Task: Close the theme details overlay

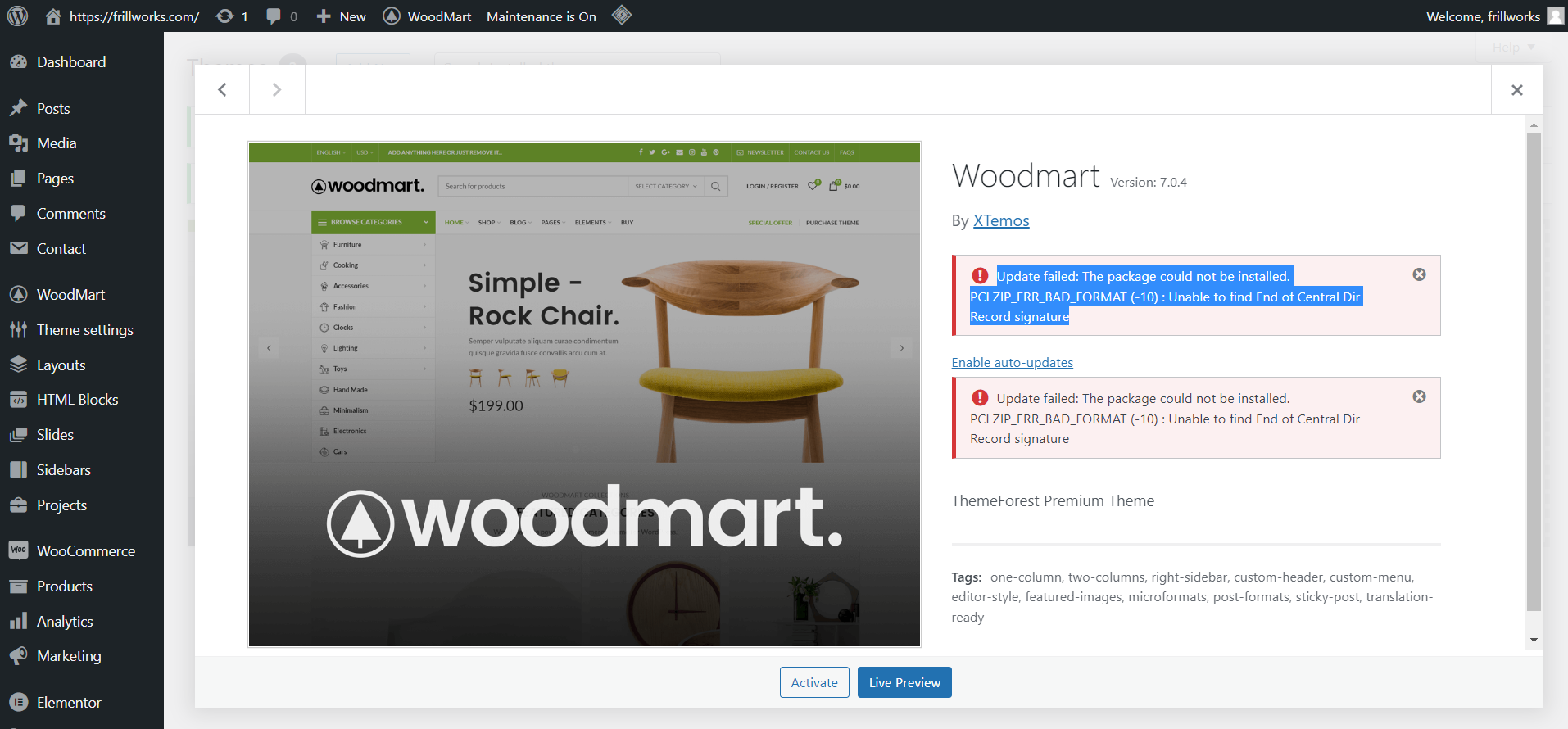Action: pos(1517,90)
